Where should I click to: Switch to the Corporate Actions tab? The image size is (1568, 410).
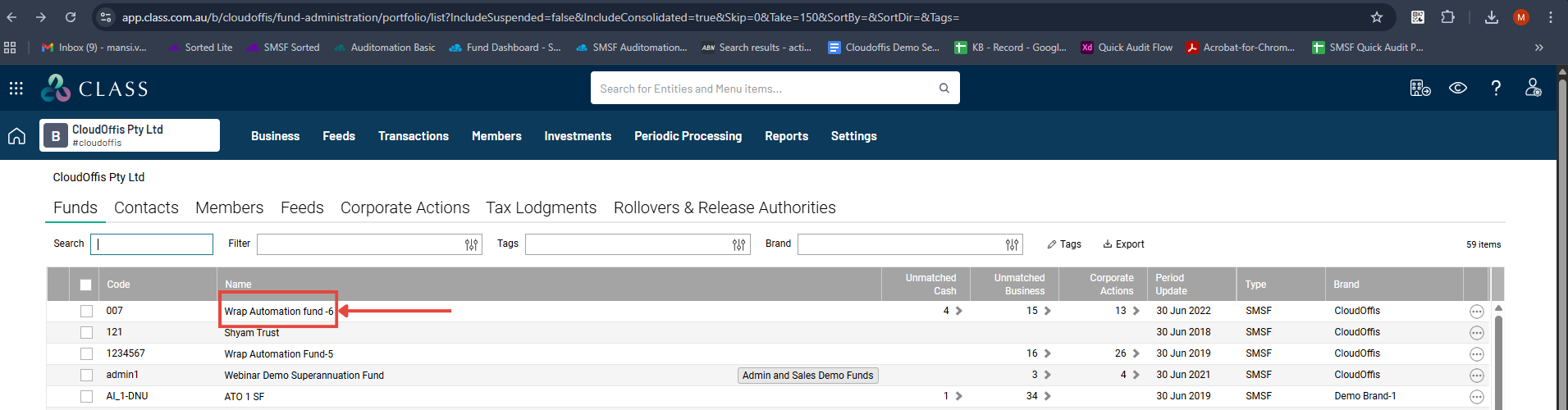pyautogui.click(x=405, y=208)
